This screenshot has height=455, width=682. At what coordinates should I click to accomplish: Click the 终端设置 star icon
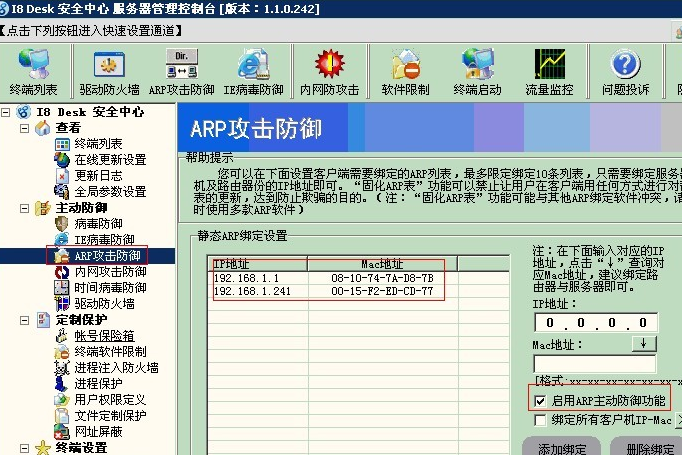(43, 448)
